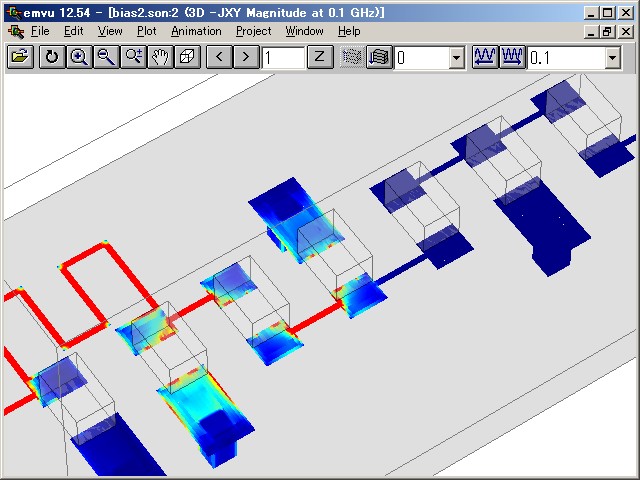Open the frequency dropdown showing 0.1
640x480 pixels.
pos(612,58)
